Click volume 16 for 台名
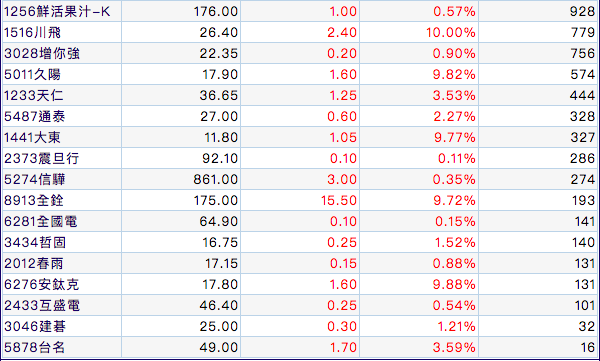The image size is (600, 361). pos(588,348)
